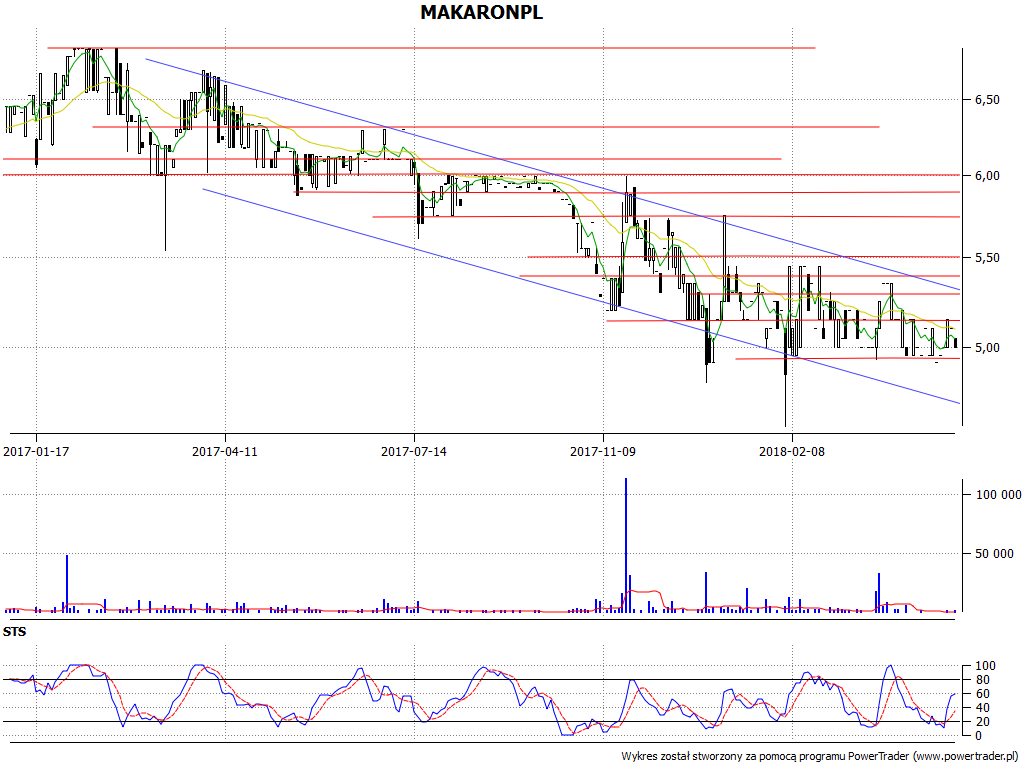Click the STS axis value 80
Screen dimensions: 1024x768
tap(982, 680)
